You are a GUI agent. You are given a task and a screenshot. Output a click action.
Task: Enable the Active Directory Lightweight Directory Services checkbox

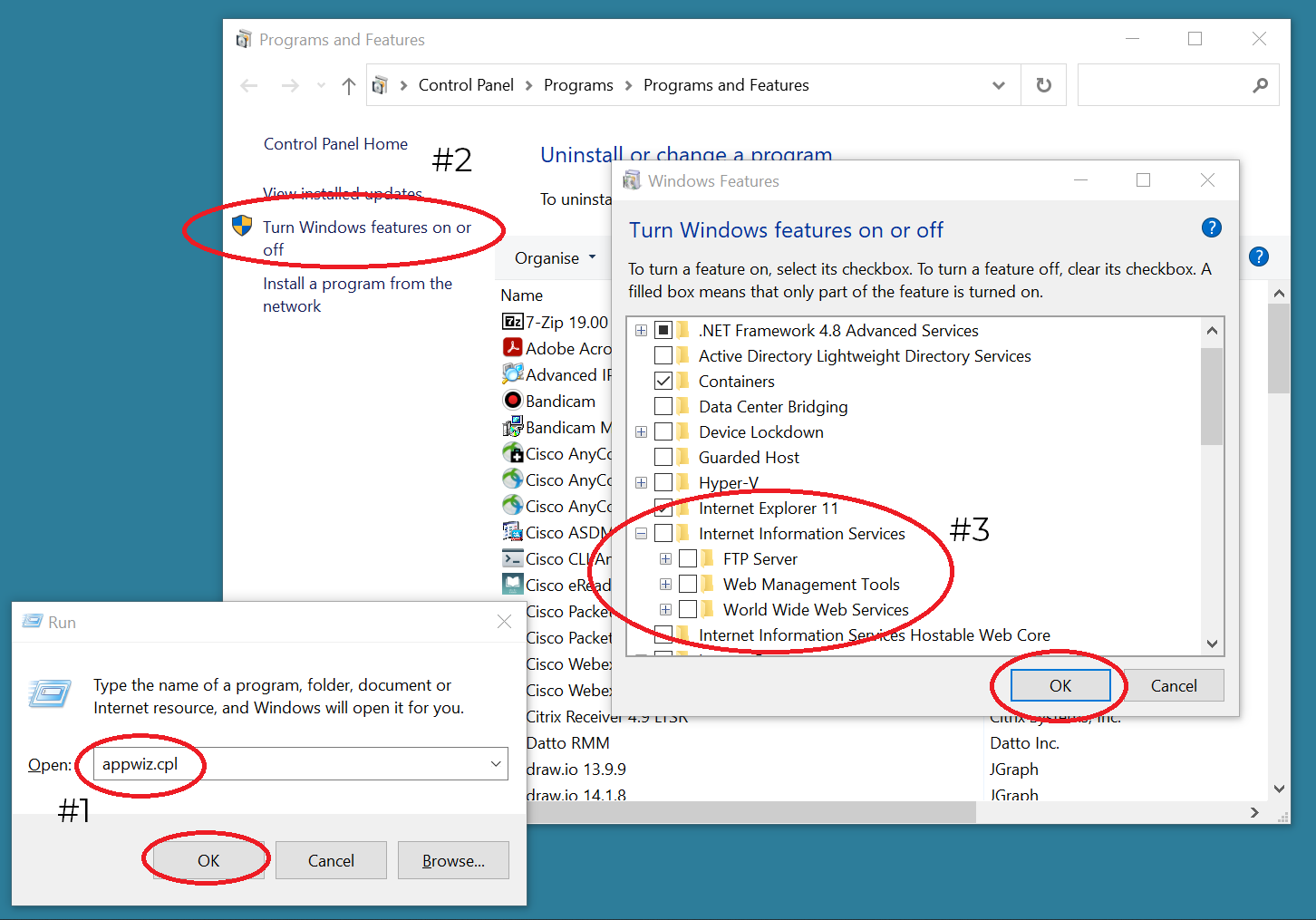point(663,355)
